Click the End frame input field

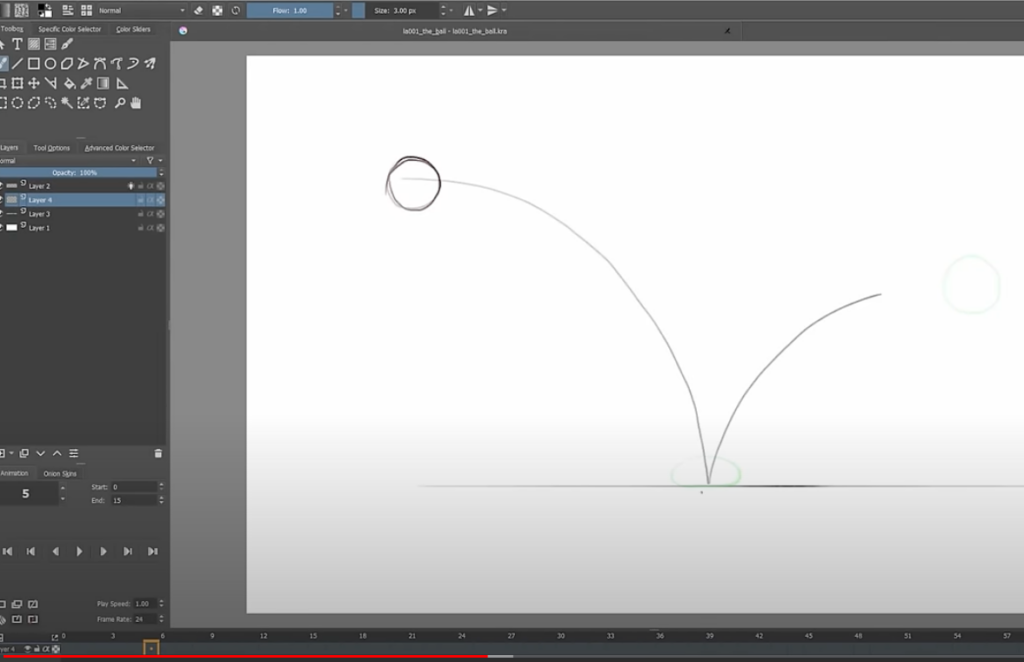132,500
